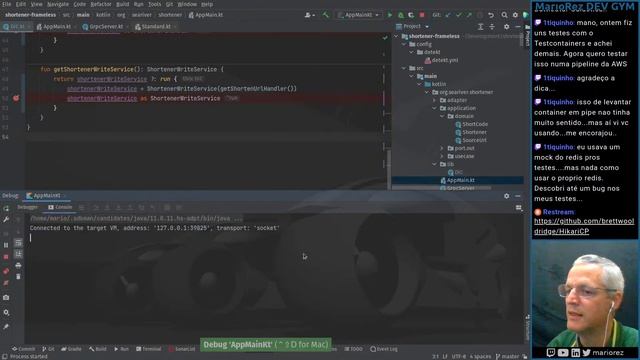640x360 pixels.
Task: Open the Window menu
Action: (187, 4)
